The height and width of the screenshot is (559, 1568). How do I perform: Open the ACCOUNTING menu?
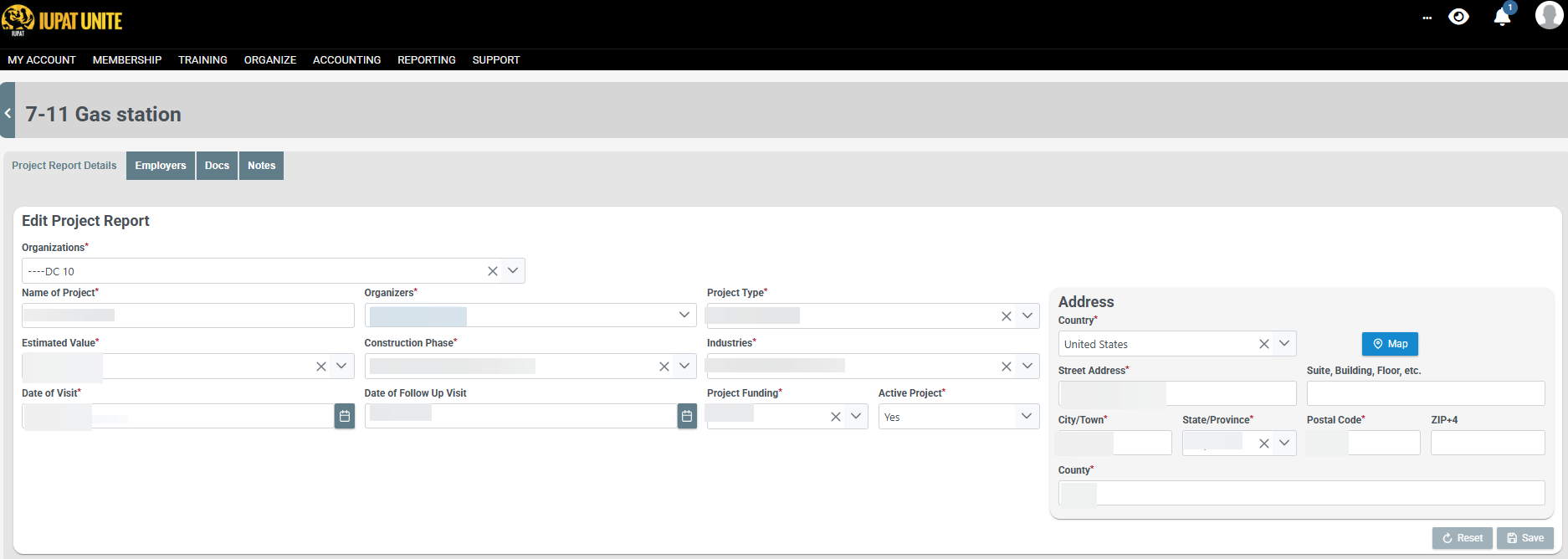click(x=347, y=60)
